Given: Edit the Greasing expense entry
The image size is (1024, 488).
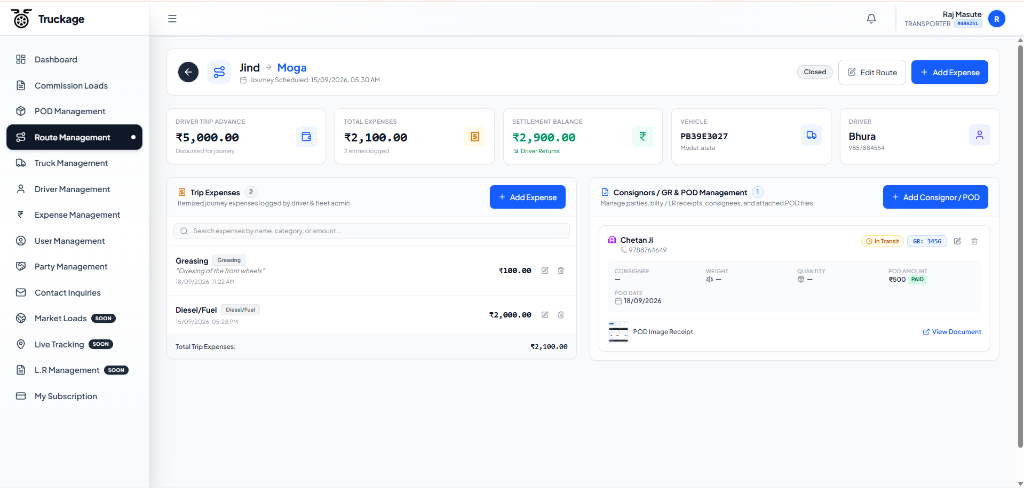Looking at the screenshot, I should [x=545, y=270].
